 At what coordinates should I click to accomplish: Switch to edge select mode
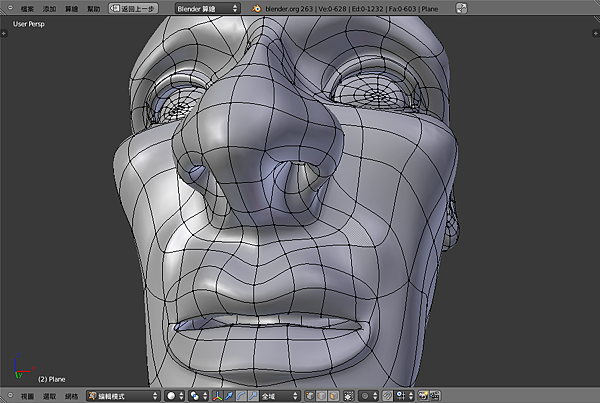coord(321,396)
